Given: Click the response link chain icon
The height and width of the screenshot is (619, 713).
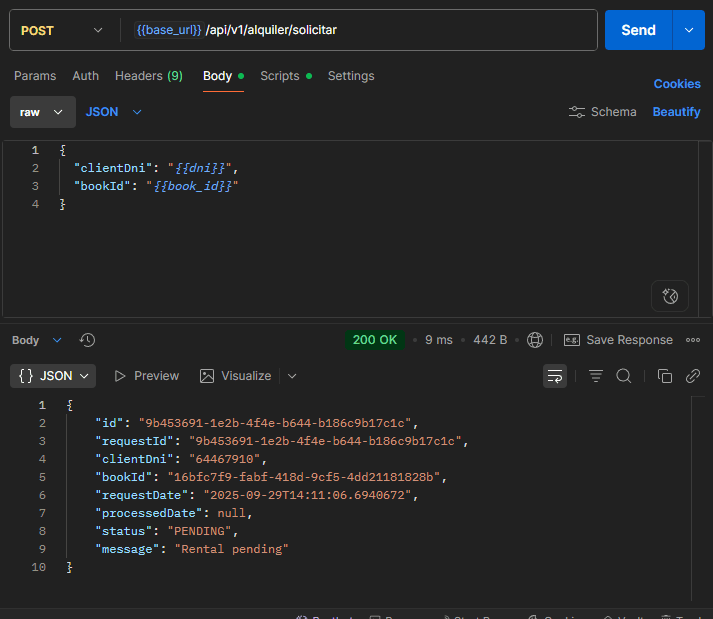Looking at the screenshot, I should click(x=693, y=376).
